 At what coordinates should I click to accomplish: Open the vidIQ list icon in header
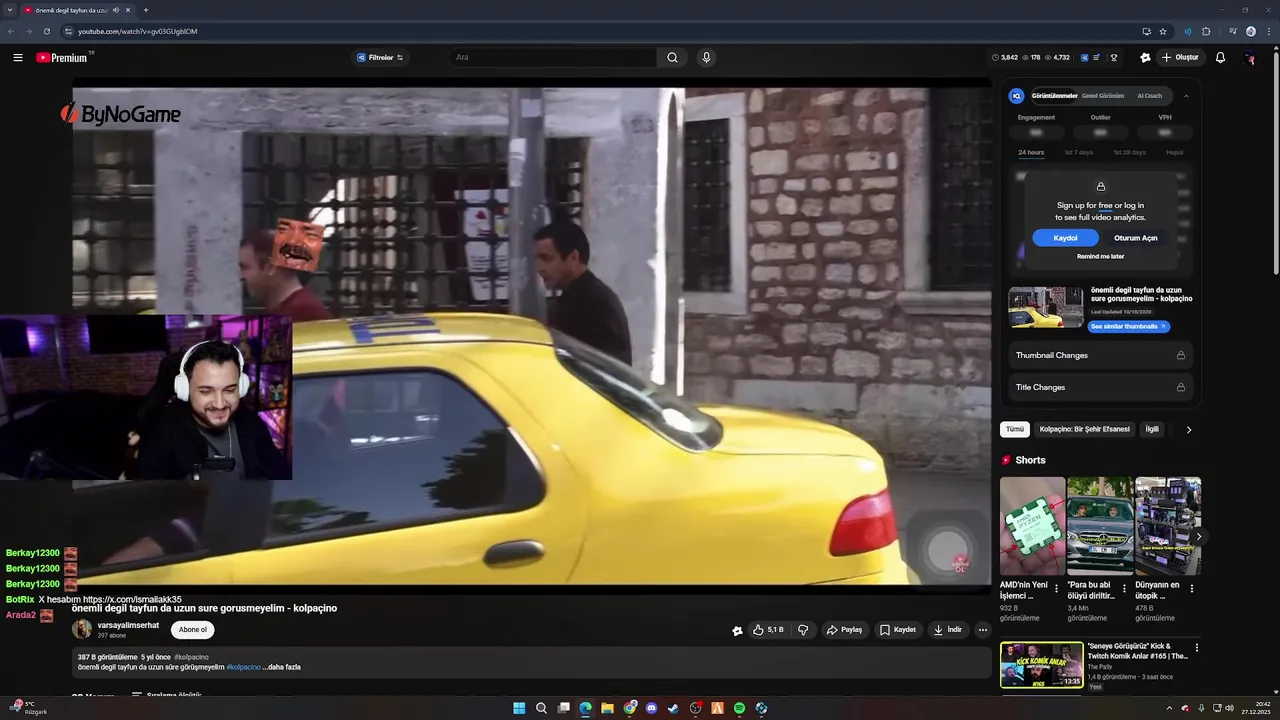click(x=1098, y=58)
